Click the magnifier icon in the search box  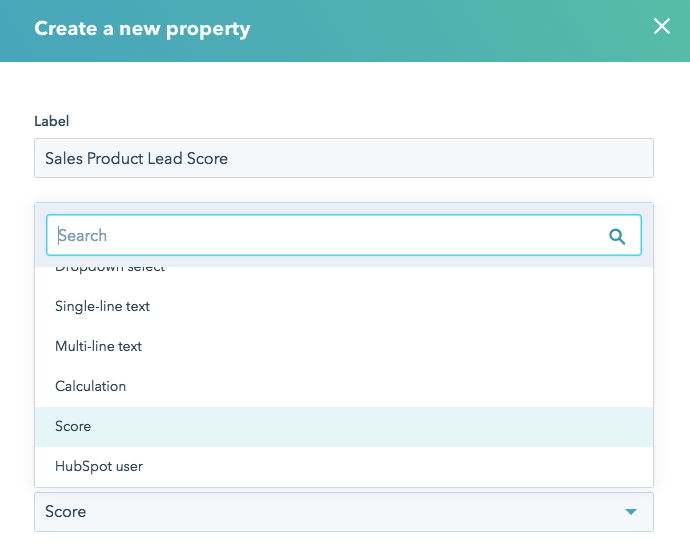click(617, 236)
